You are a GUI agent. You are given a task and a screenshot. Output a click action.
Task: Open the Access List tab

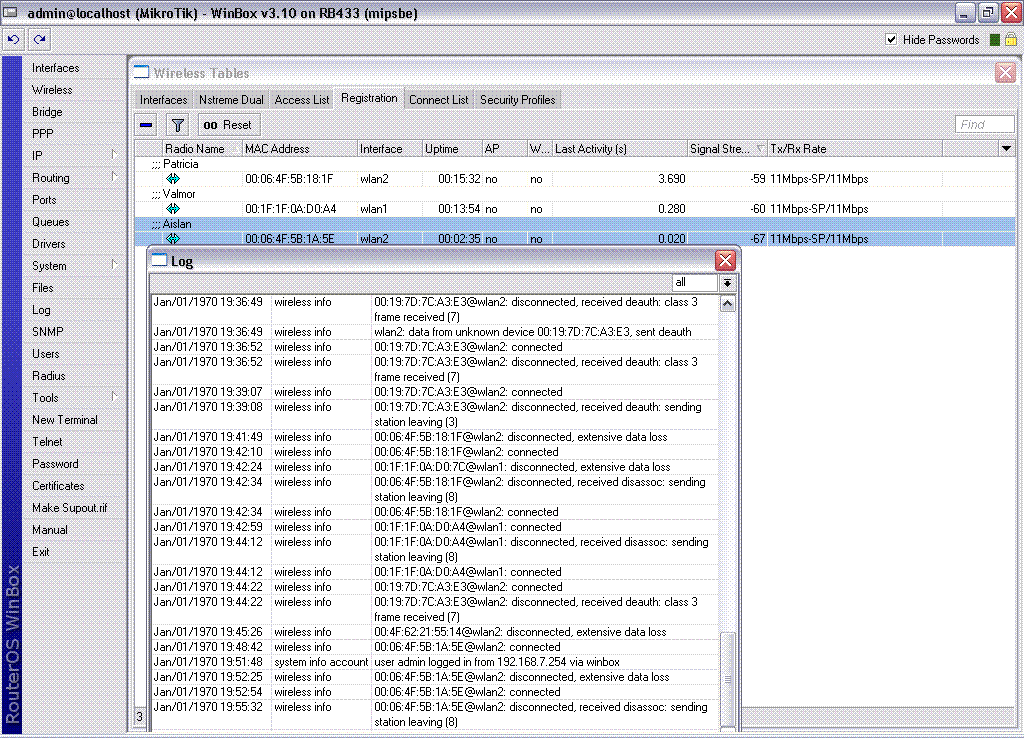[302, 100]
